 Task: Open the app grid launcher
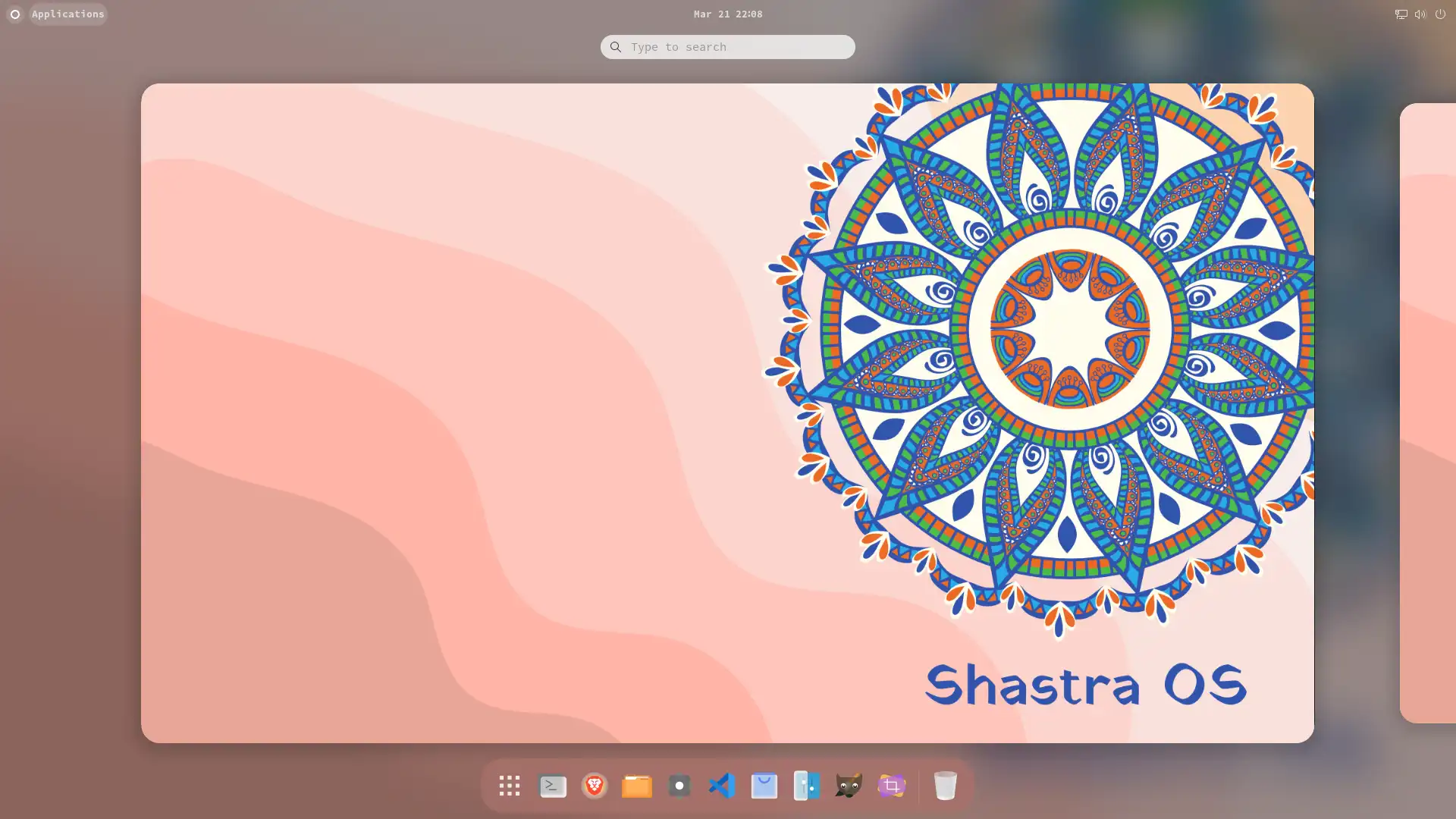(x=509, y=785)
